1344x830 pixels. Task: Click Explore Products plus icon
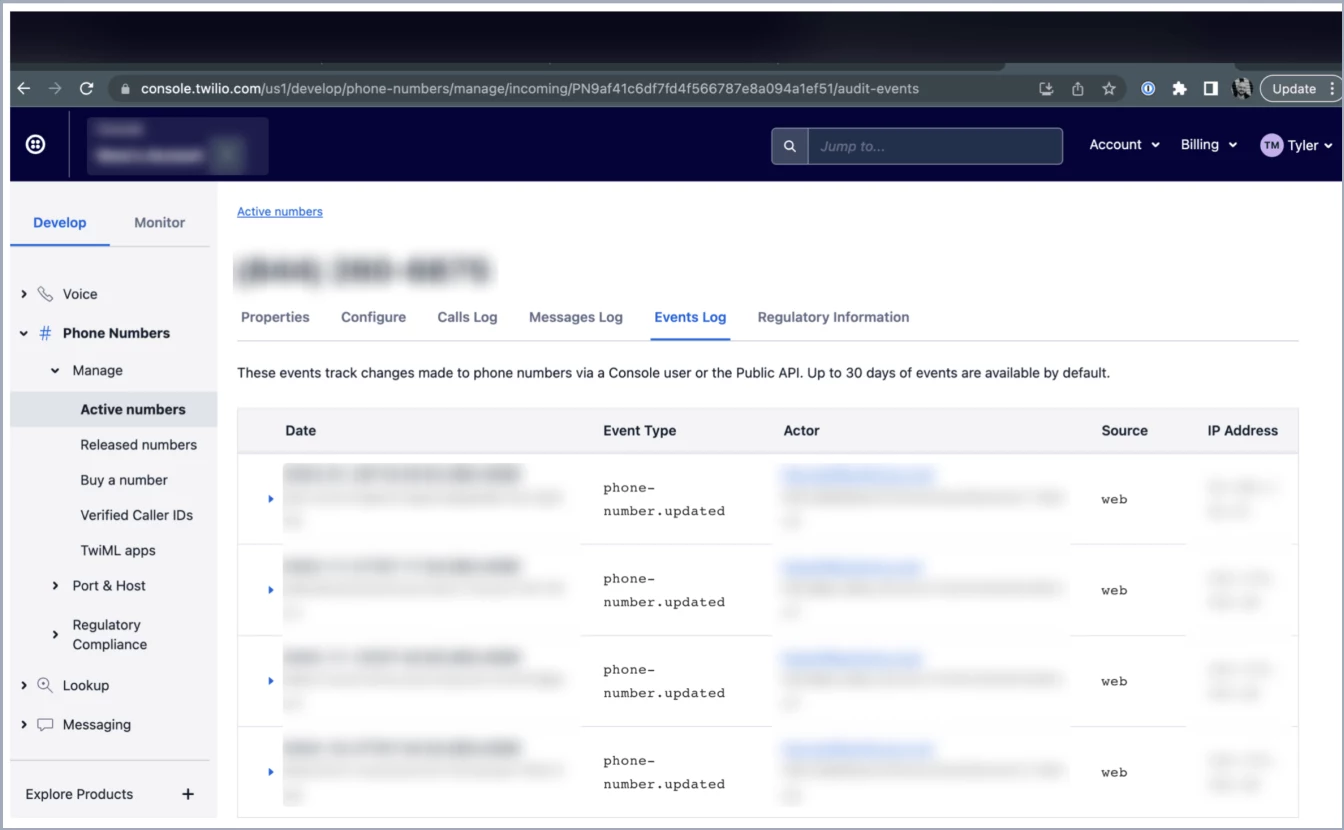187,794
